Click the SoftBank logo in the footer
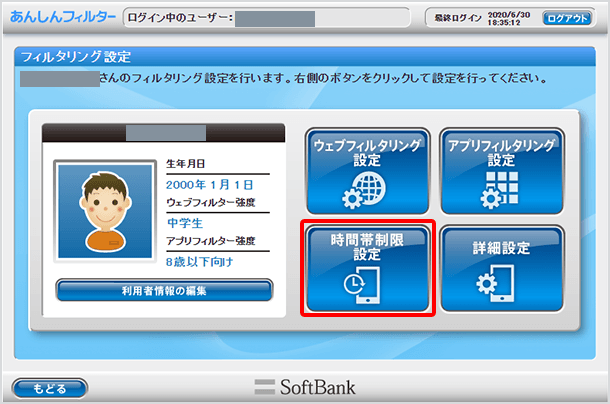The height and width of the screenshot is (404, 610). coord(305,387)
